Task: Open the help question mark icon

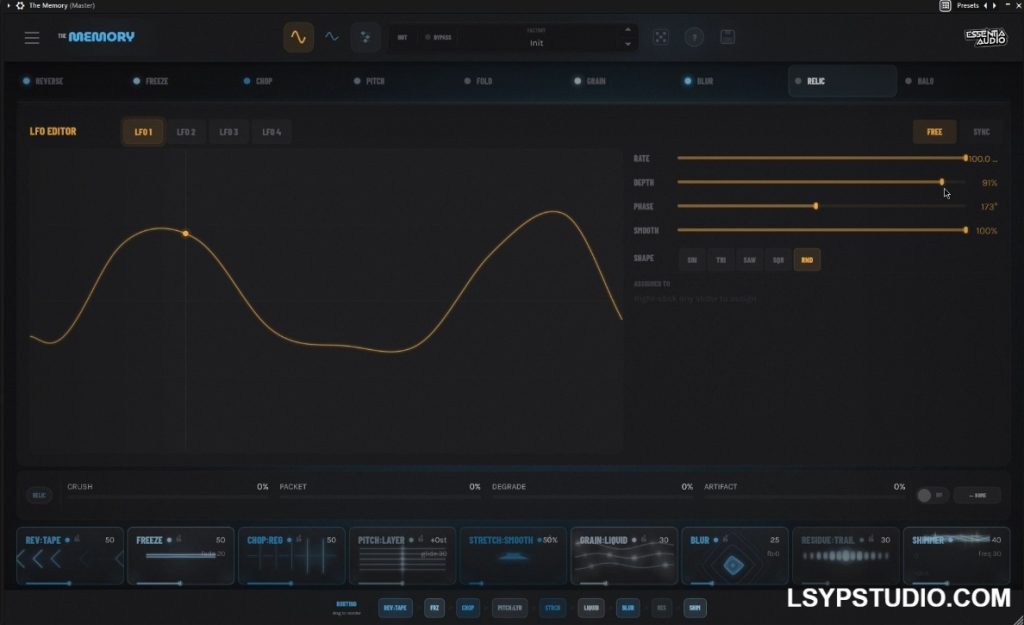Action: (694, 37)
